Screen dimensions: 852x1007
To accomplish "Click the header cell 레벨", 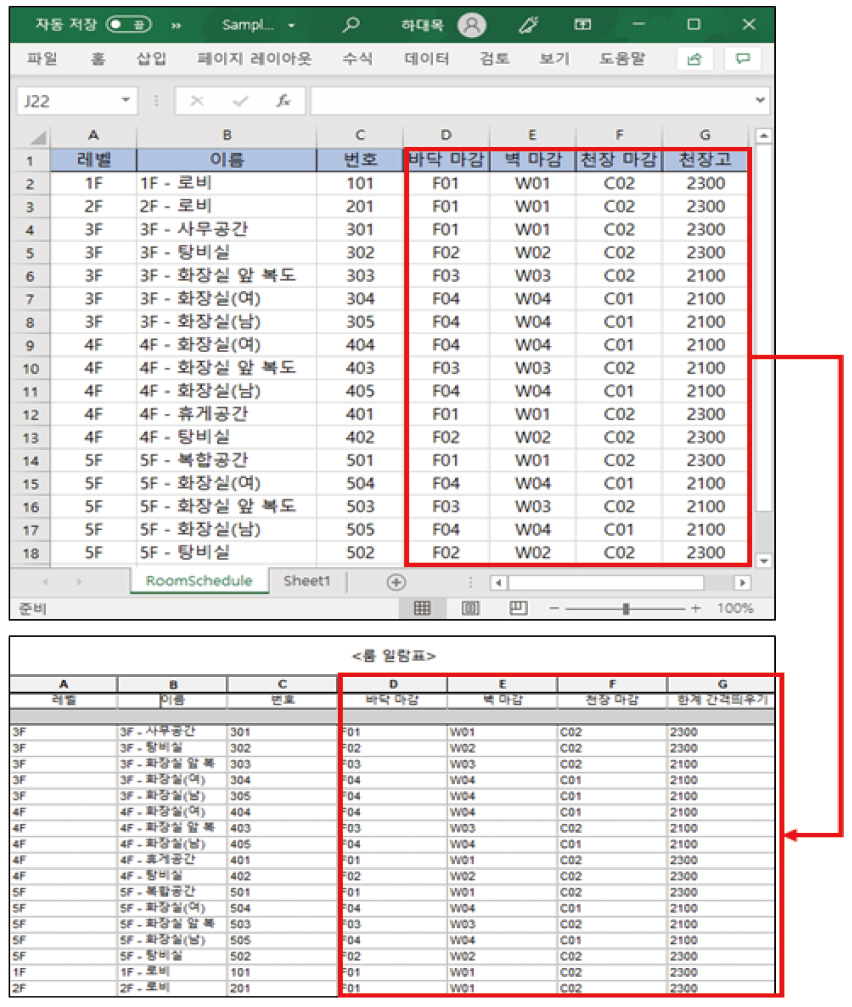I will point(94,160).
